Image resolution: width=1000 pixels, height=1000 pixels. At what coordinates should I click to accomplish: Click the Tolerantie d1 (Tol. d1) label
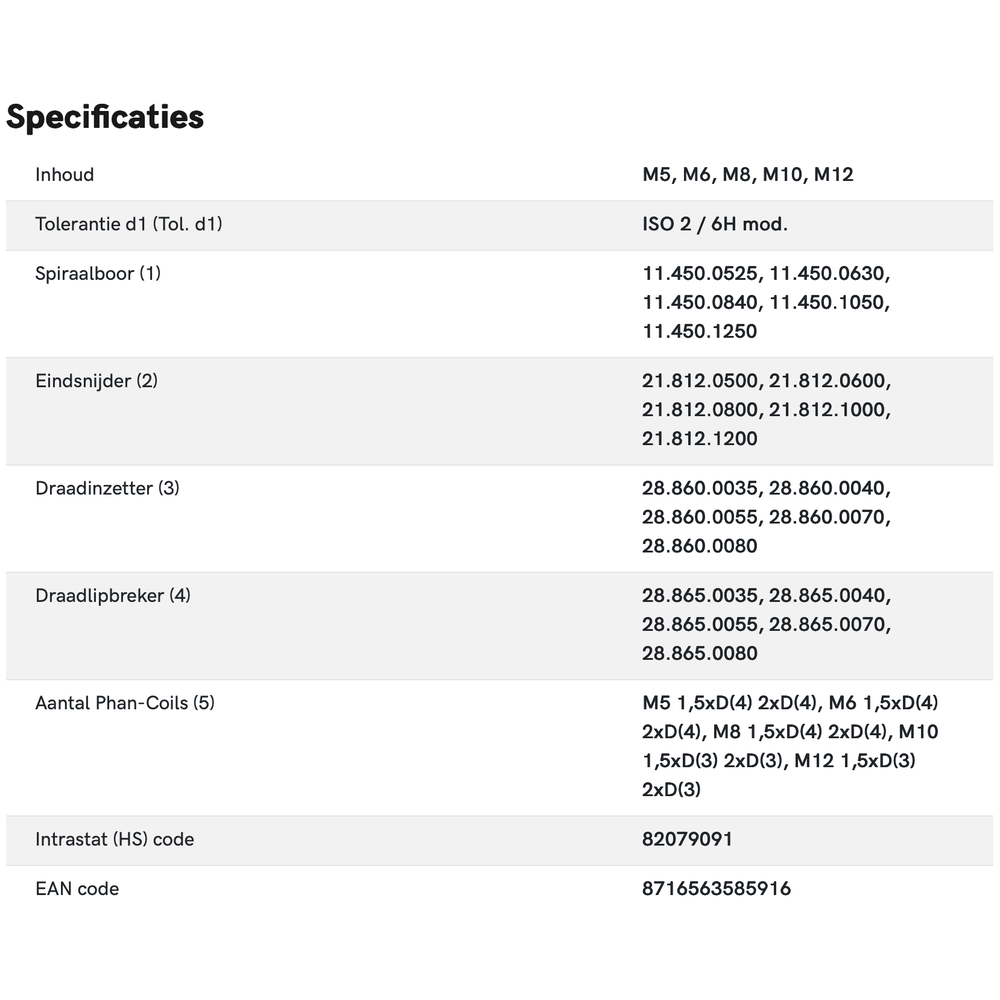pyautogui.click(x=129, y=224)
